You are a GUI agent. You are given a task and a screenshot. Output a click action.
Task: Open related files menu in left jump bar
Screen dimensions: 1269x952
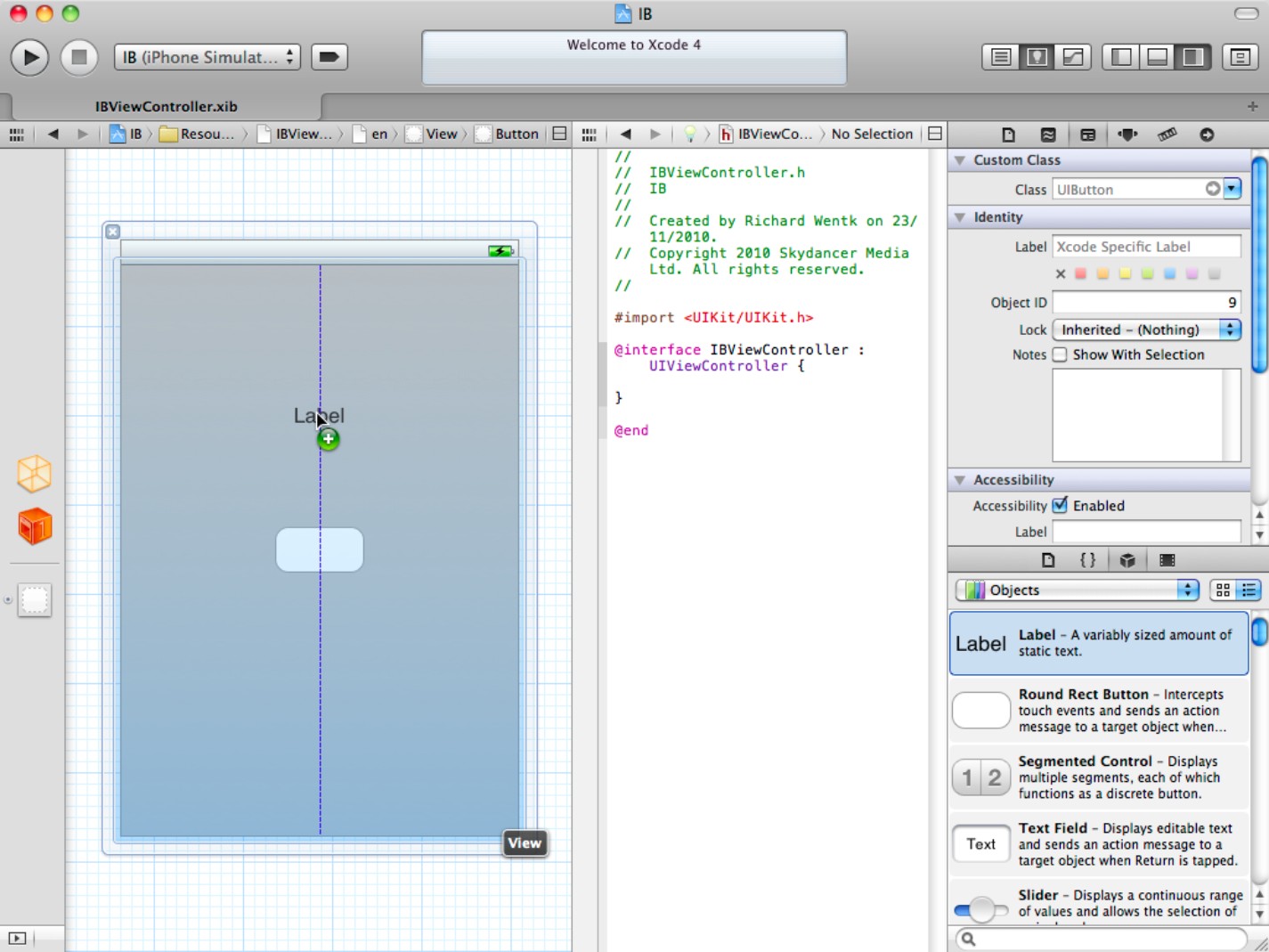16,134
